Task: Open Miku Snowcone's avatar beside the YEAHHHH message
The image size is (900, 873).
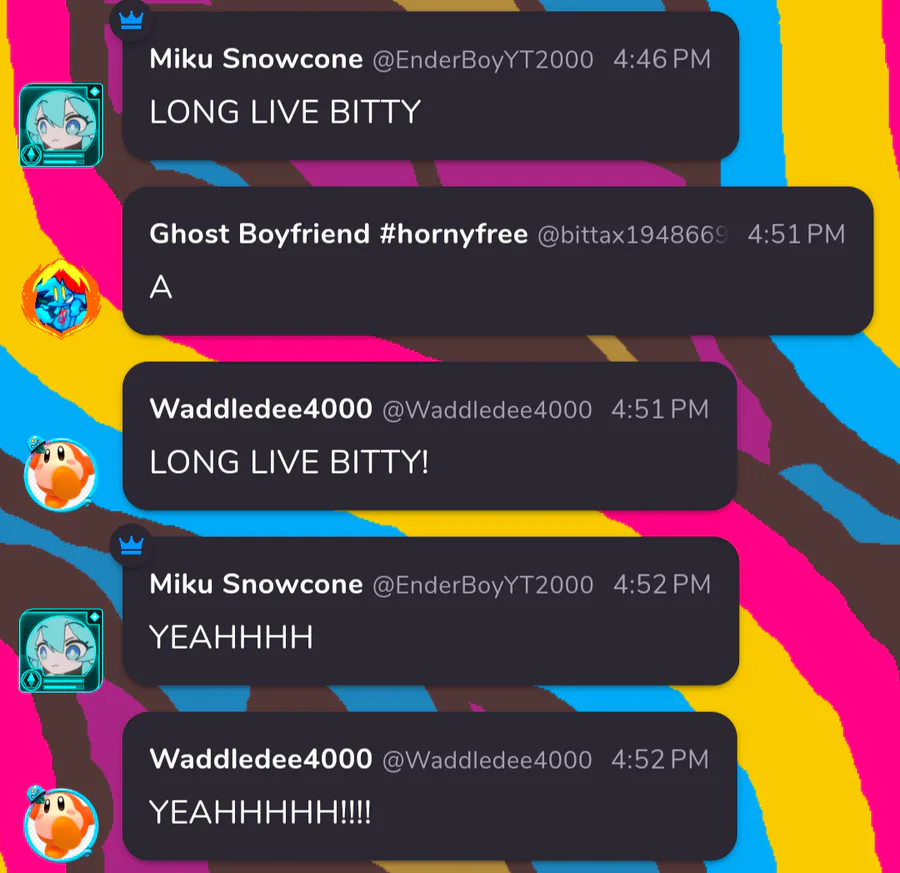Action: [x=61, y=650]
